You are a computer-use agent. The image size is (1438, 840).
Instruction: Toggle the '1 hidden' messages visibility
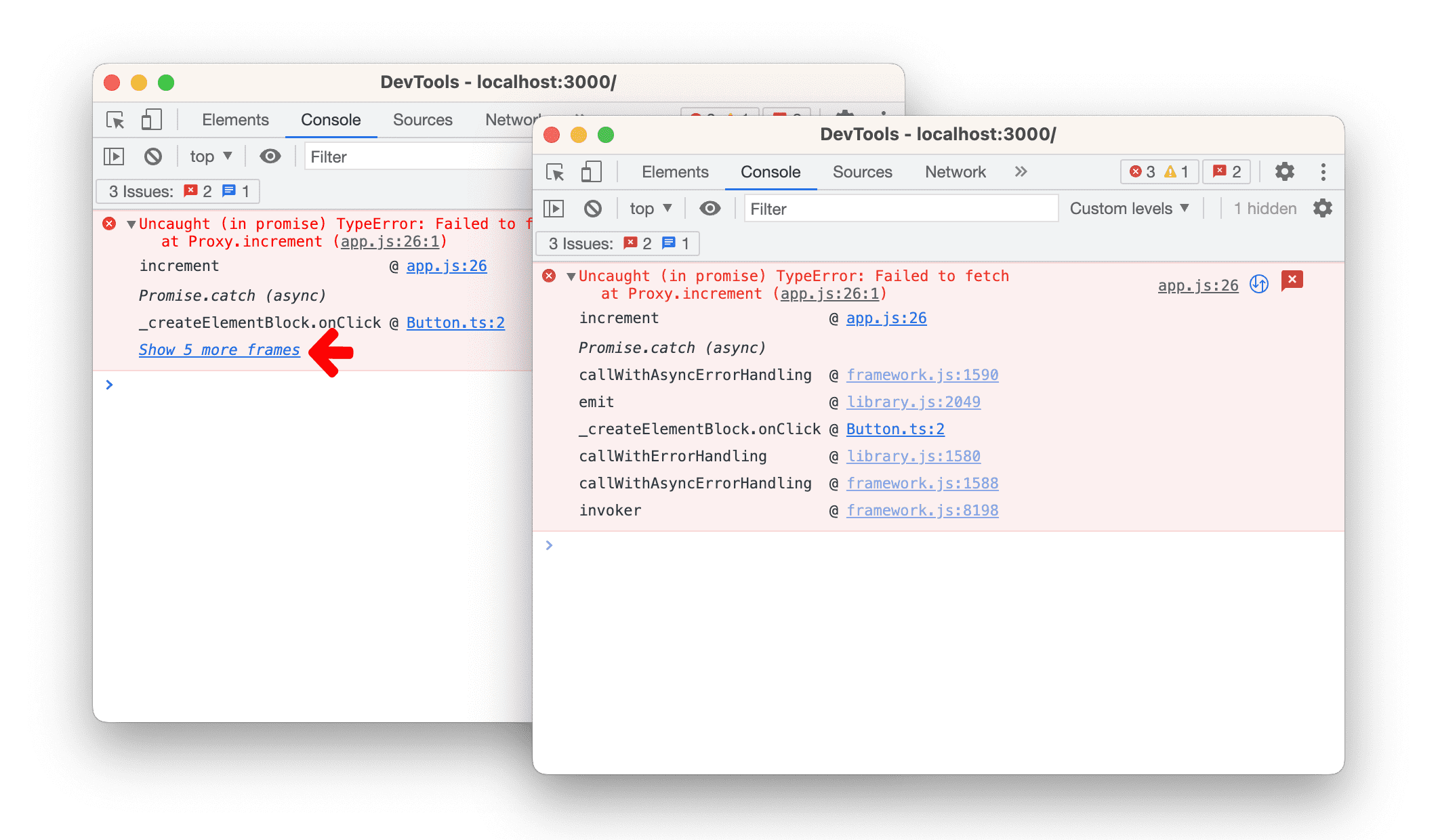click(1261, 208)
